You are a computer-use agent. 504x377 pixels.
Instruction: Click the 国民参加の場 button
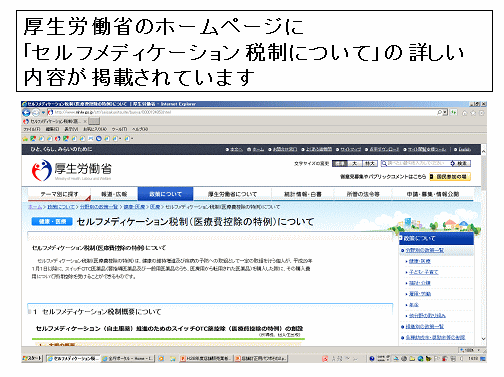pyautogui.click(x=450, y=177)
